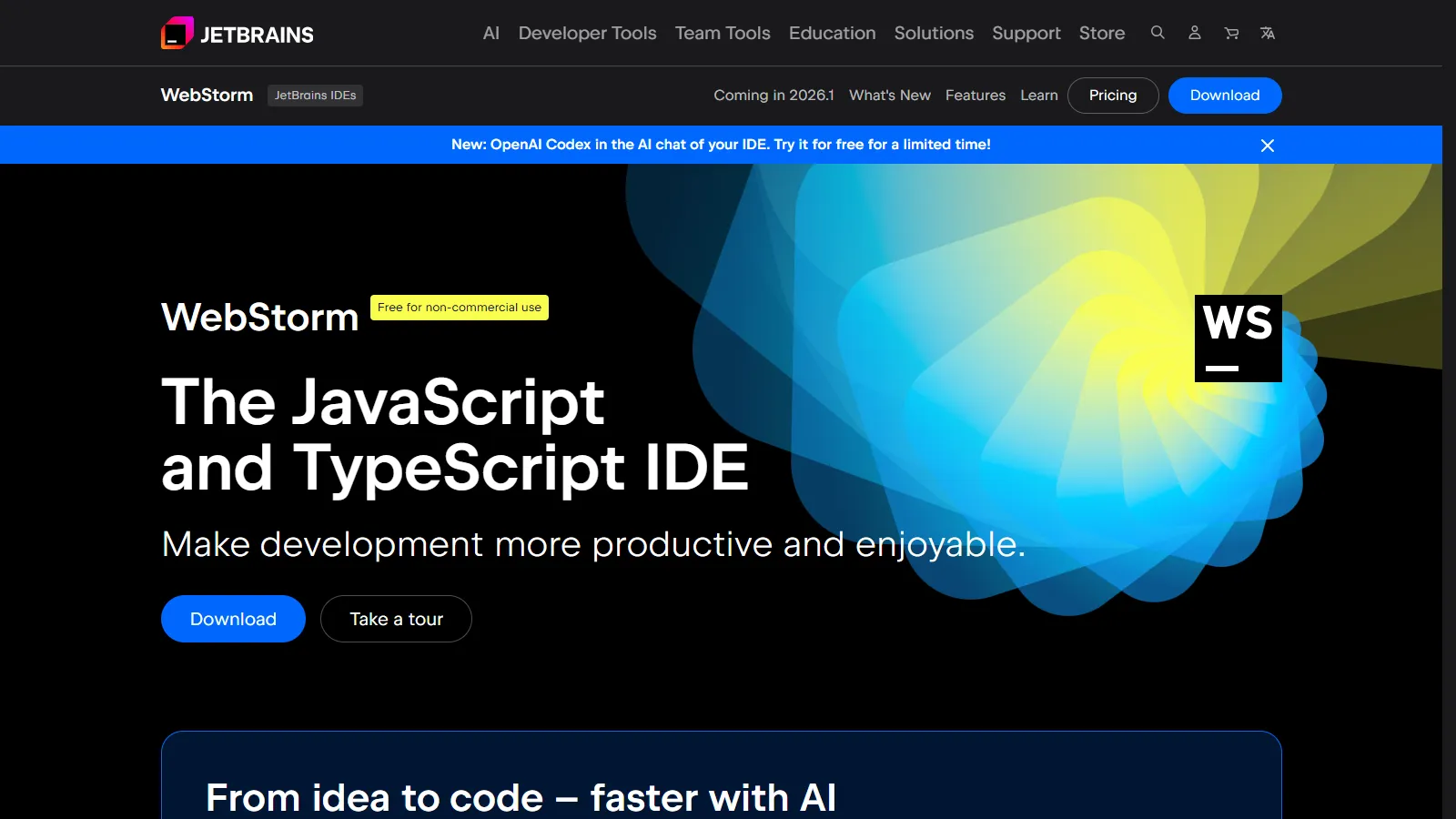Click the Free for non-commercial use badge

459,308
